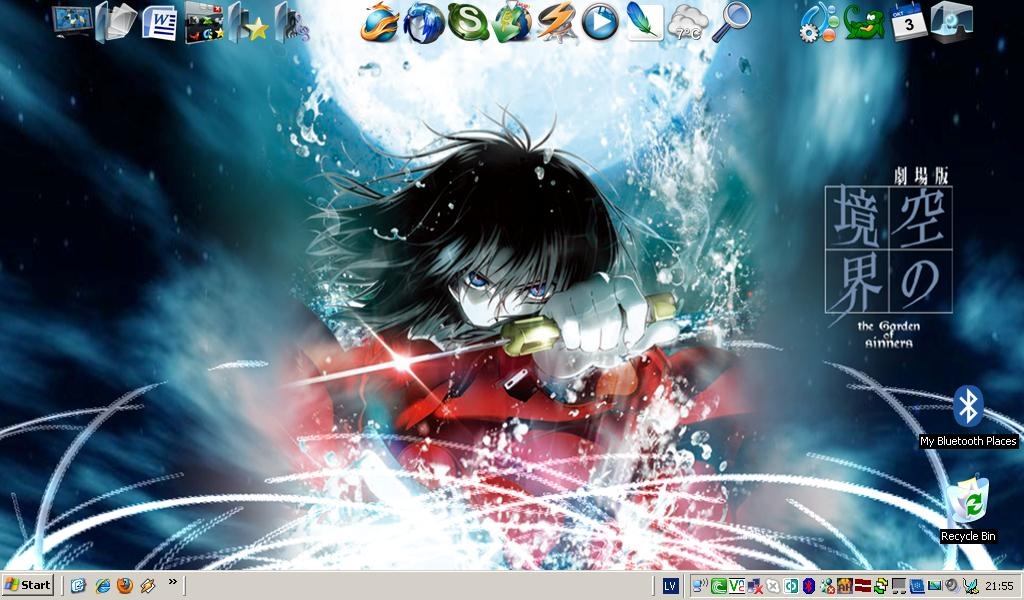Open My Bluetooth Places desktop shortcut
The height and width of the screenshot is (600, 1024).
(968, 417)
